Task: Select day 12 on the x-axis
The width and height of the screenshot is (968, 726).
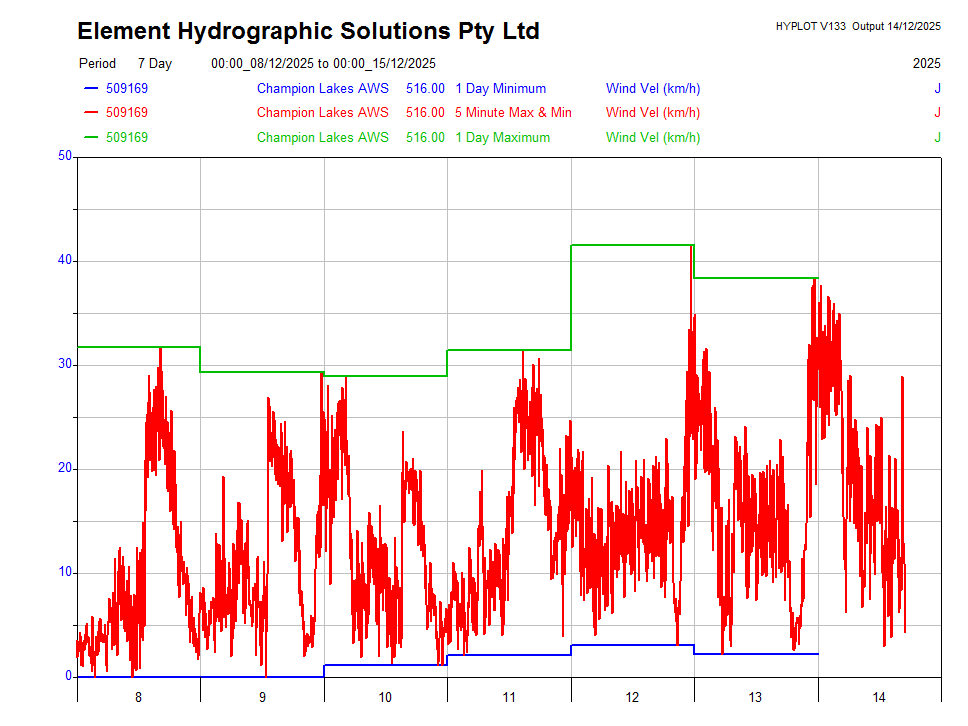Action: point(632,698)
